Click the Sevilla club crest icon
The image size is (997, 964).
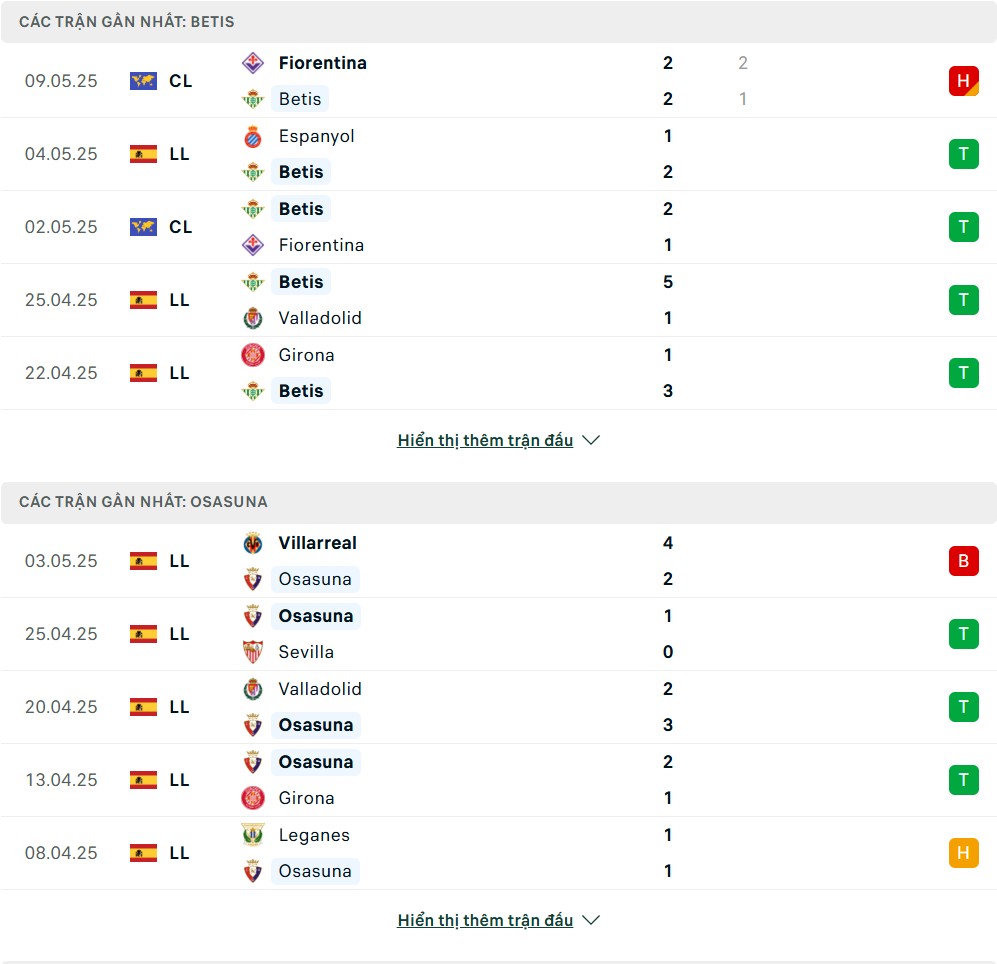coord(252,652)
